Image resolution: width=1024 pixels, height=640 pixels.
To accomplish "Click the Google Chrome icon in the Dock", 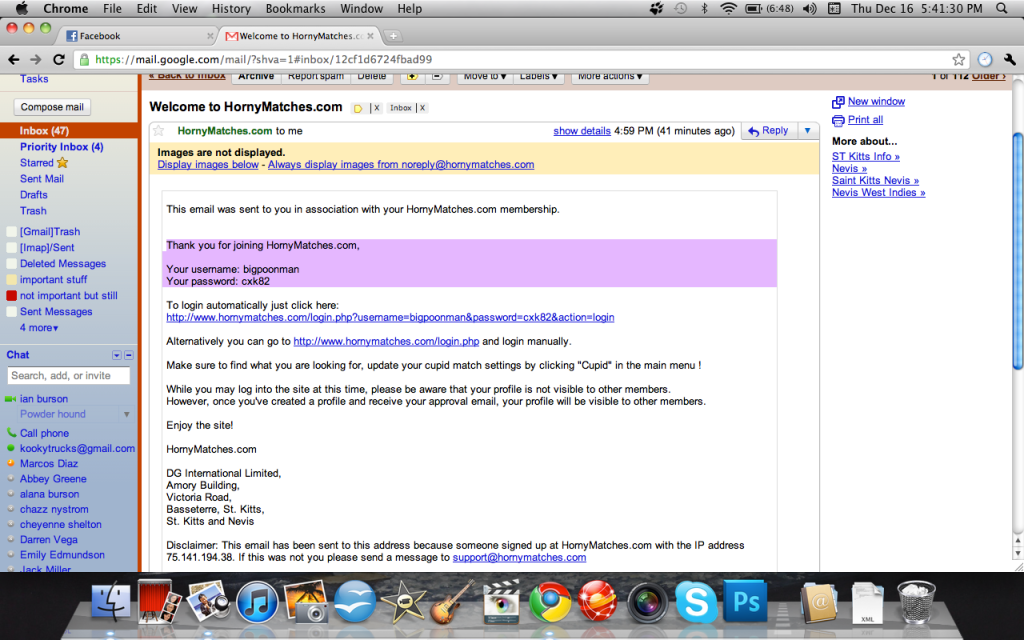I will coord(550,602).
